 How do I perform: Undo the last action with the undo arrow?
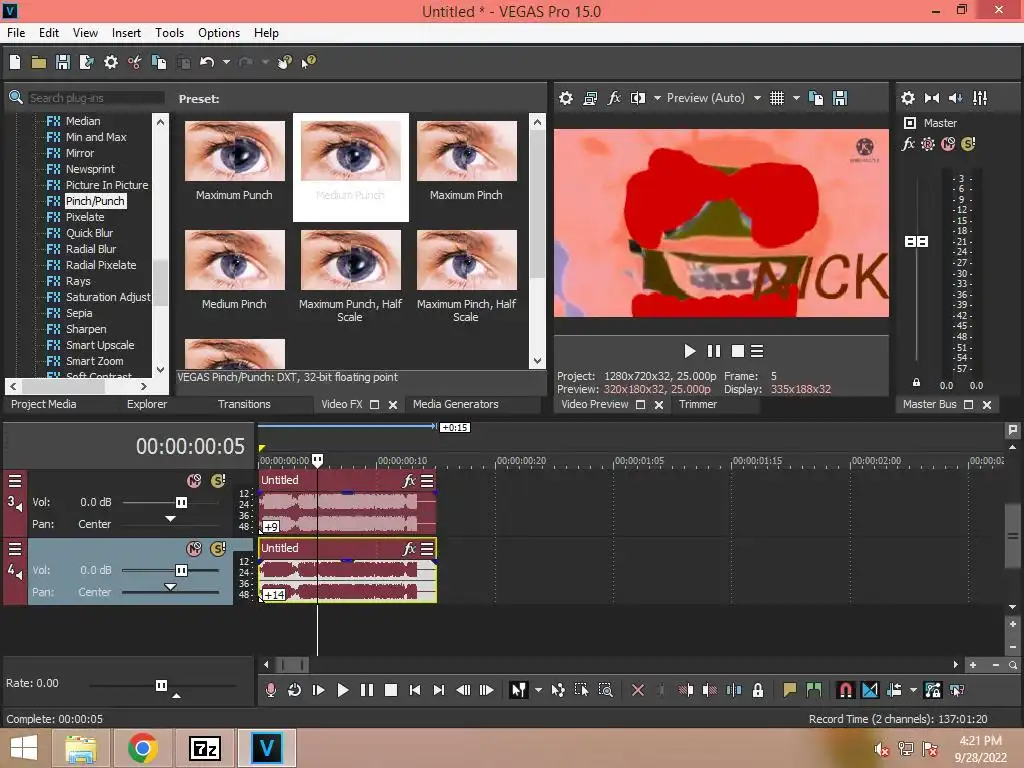(x=207, y=62)
